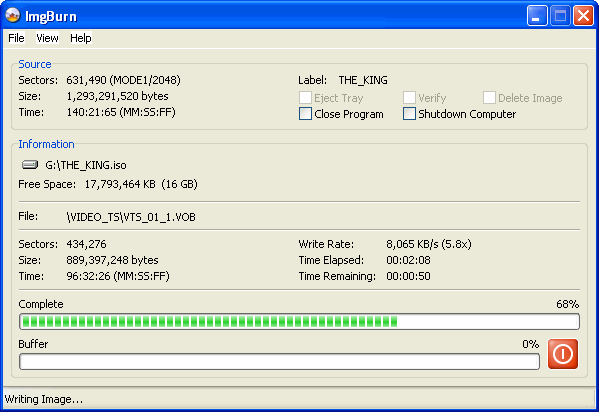This screenshot has height=412, width=599.
Task: Click the Writing Image status bar text
Action: click(44, 399)
